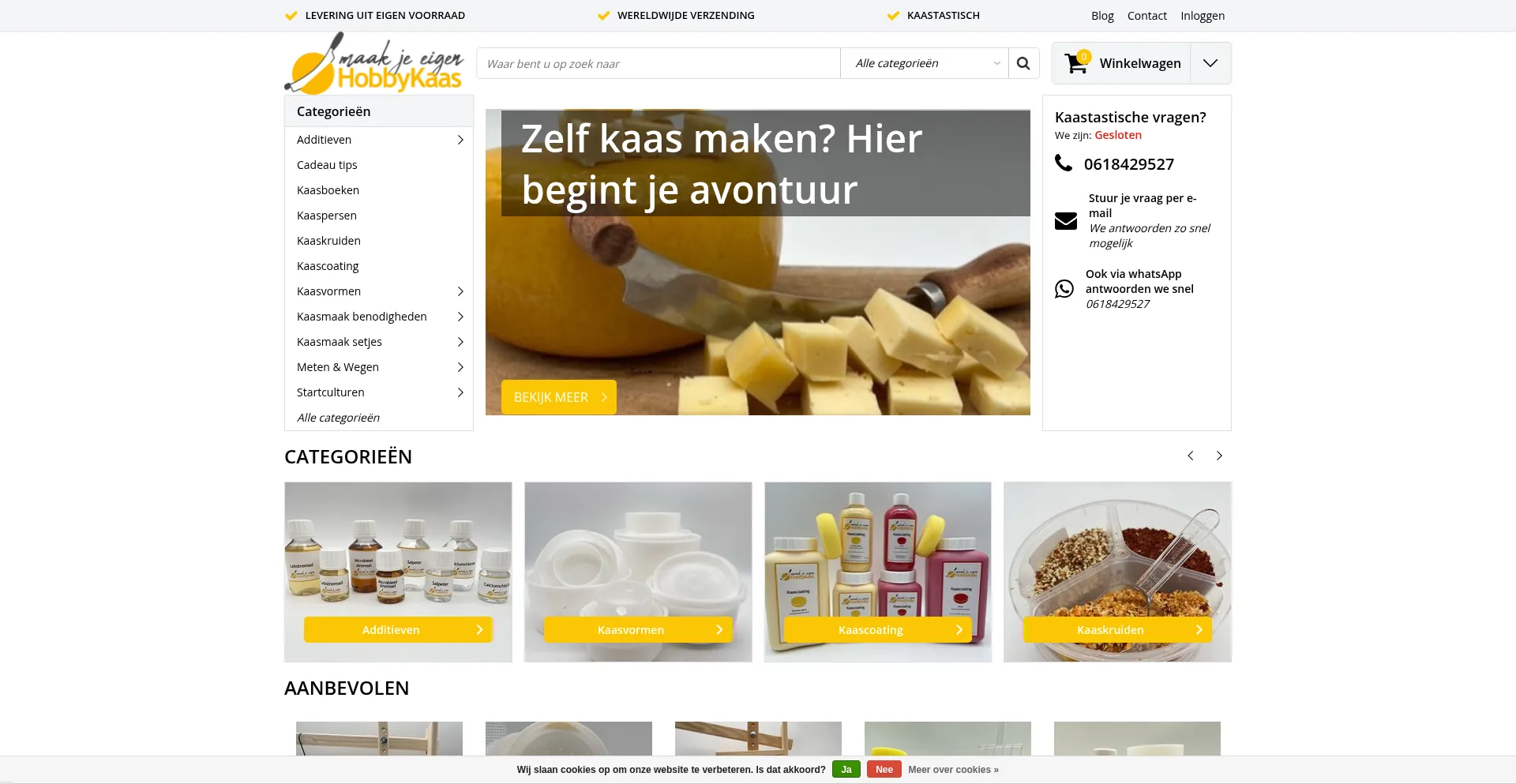Open the Kaascoating category thumbnail
1516x784 pixels.
click(x=878, y=572)
